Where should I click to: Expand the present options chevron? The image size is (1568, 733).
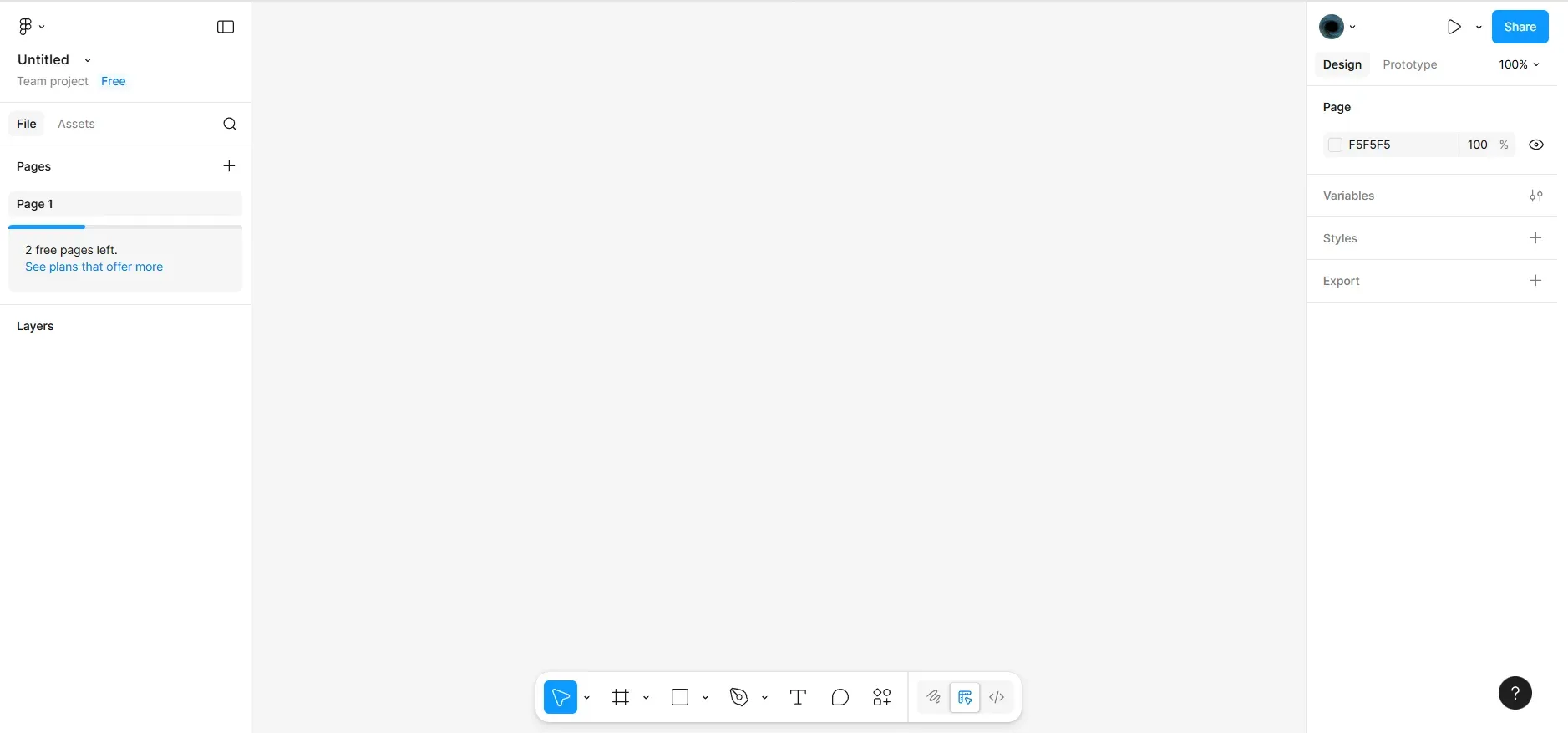coord(1479,27)
